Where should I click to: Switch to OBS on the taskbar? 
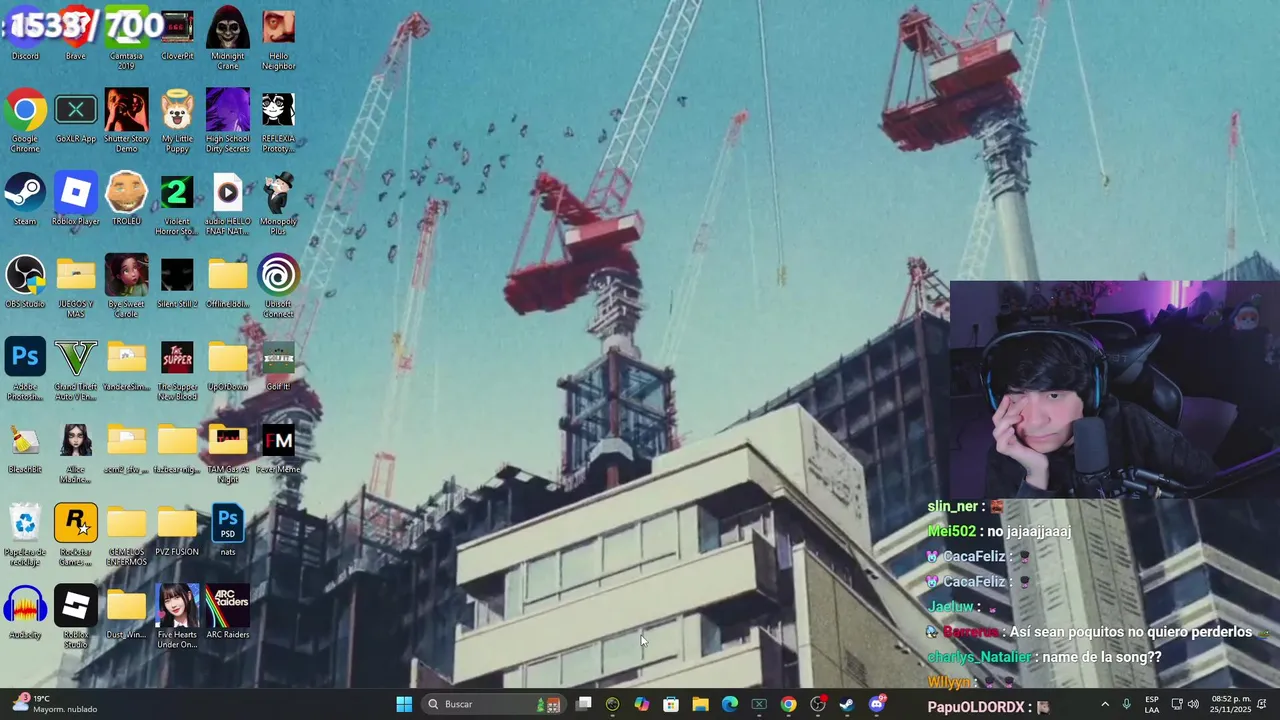[818, 704]
